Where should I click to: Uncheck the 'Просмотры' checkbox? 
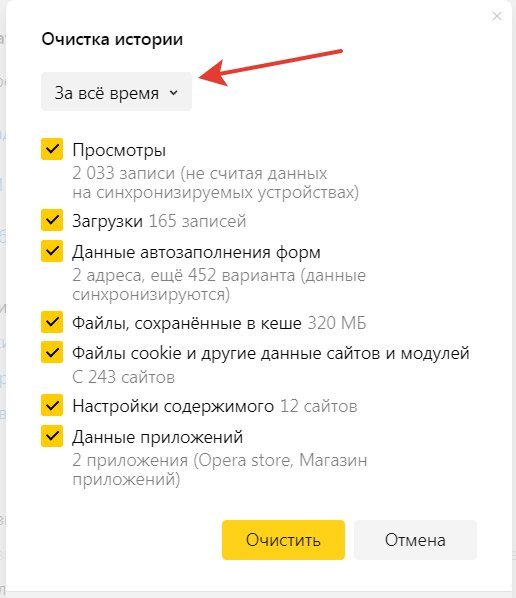pos(52,149)
